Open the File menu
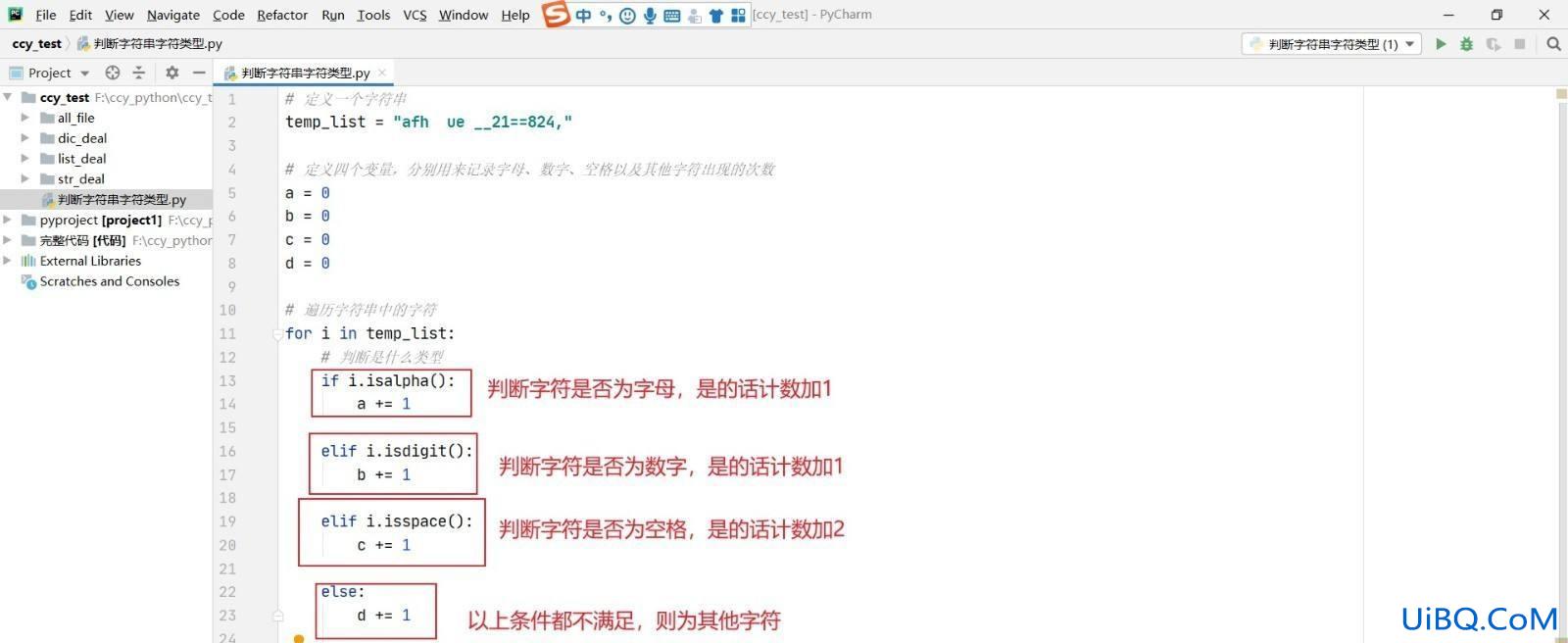1568x643 pixels. [x=45, y=15]
